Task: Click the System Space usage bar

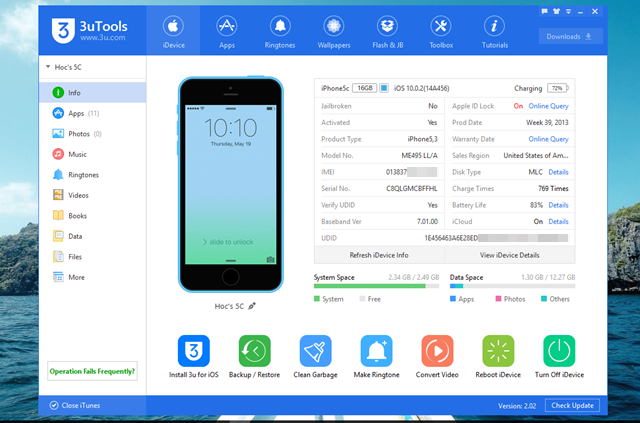Action: [376, 286]
